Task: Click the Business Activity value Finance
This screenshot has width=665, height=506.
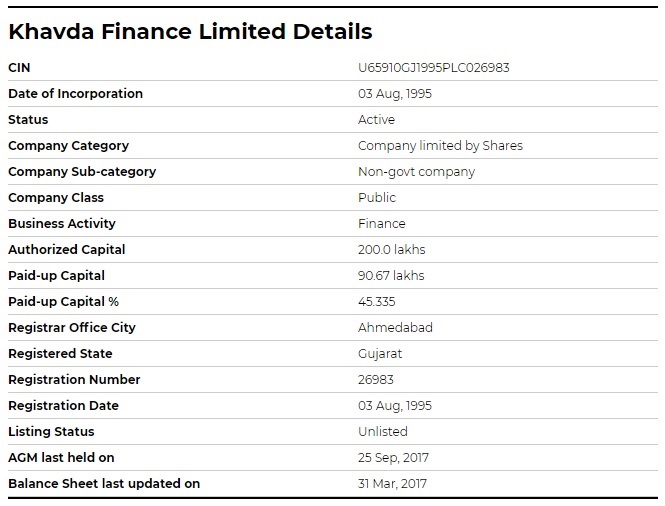Action: point(382,224)
